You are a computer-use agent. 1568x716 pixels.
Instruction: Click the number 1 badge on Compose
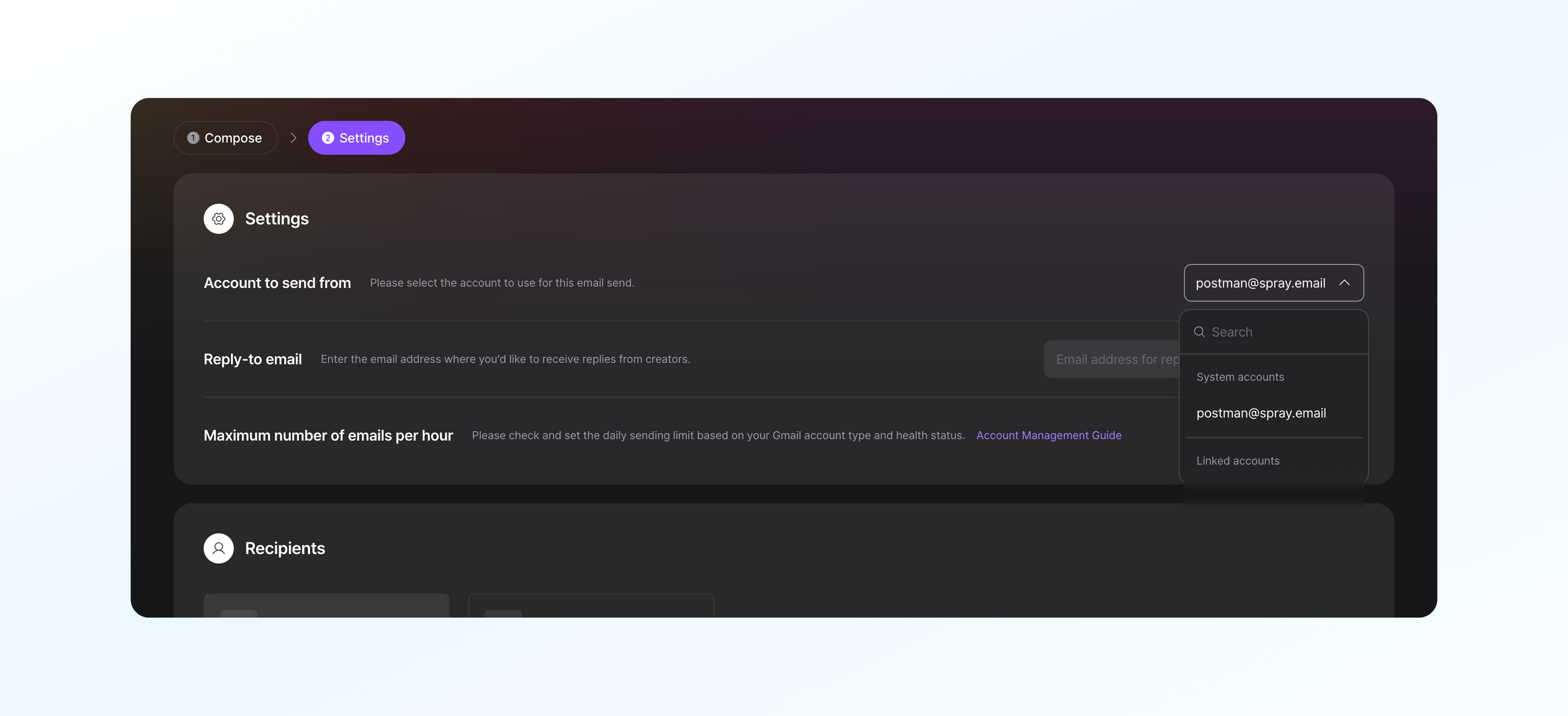[x=193, y=138]
